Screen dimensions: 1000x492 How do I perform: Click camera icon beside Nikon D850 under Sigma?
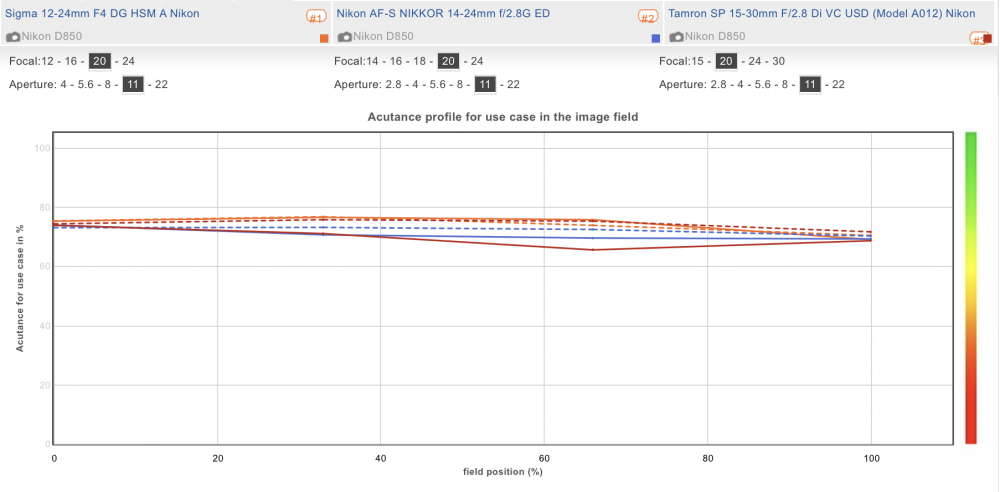pyautogui.click(x=13, y=37)
